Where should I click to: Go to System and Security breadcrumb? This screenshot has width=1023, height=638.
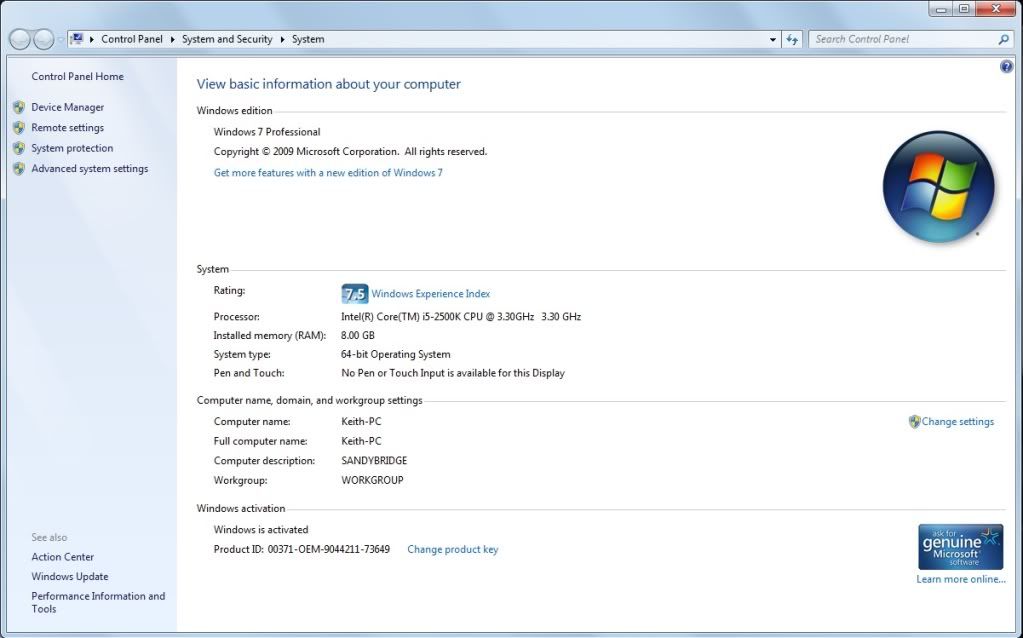pos(227,39)
